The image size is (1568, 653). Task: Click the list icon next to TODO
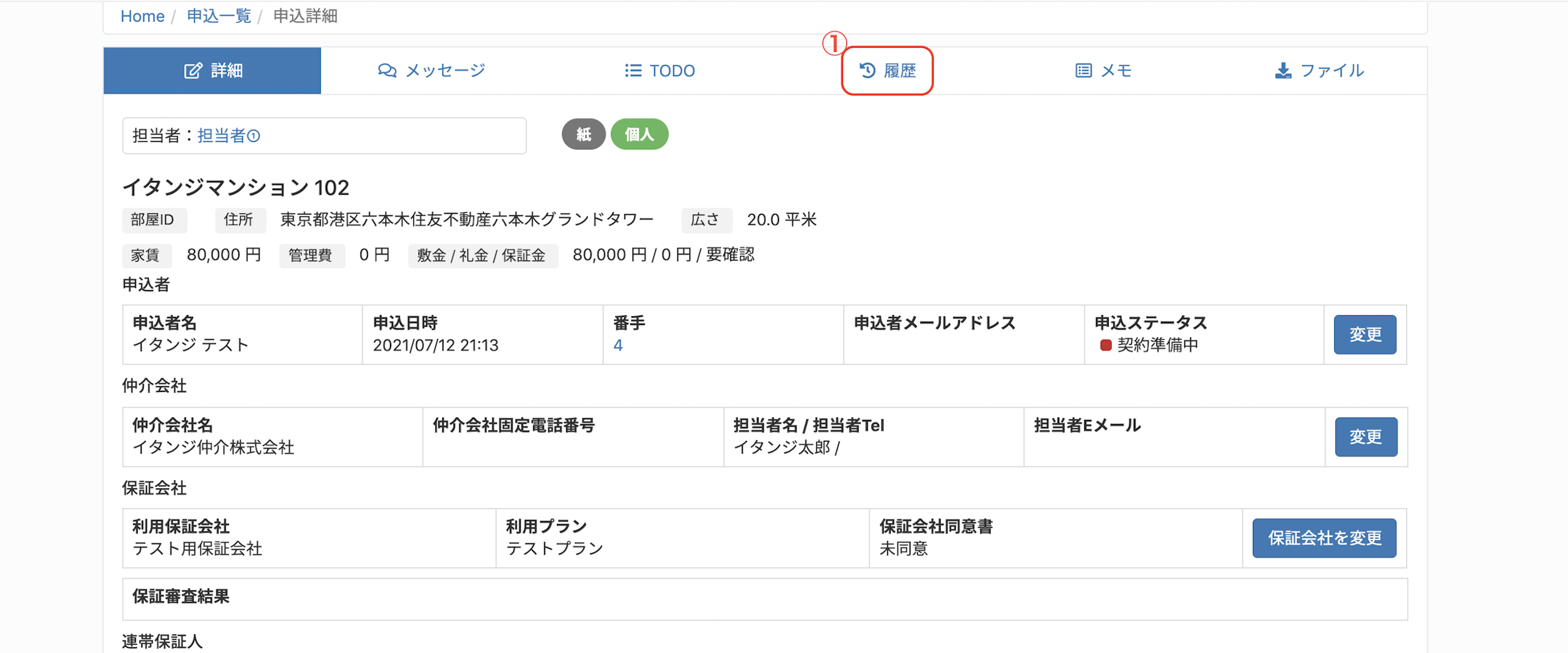pyautogui.click(x=633, y=70)
